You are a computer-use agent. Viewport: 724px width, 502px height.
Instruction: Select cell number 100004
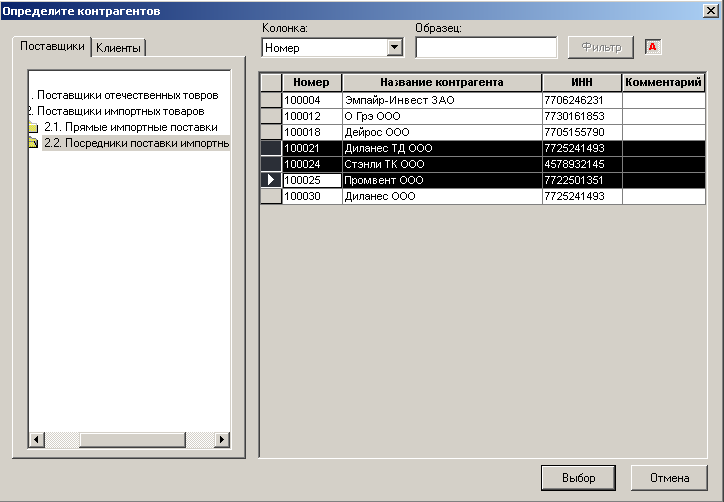312,100
